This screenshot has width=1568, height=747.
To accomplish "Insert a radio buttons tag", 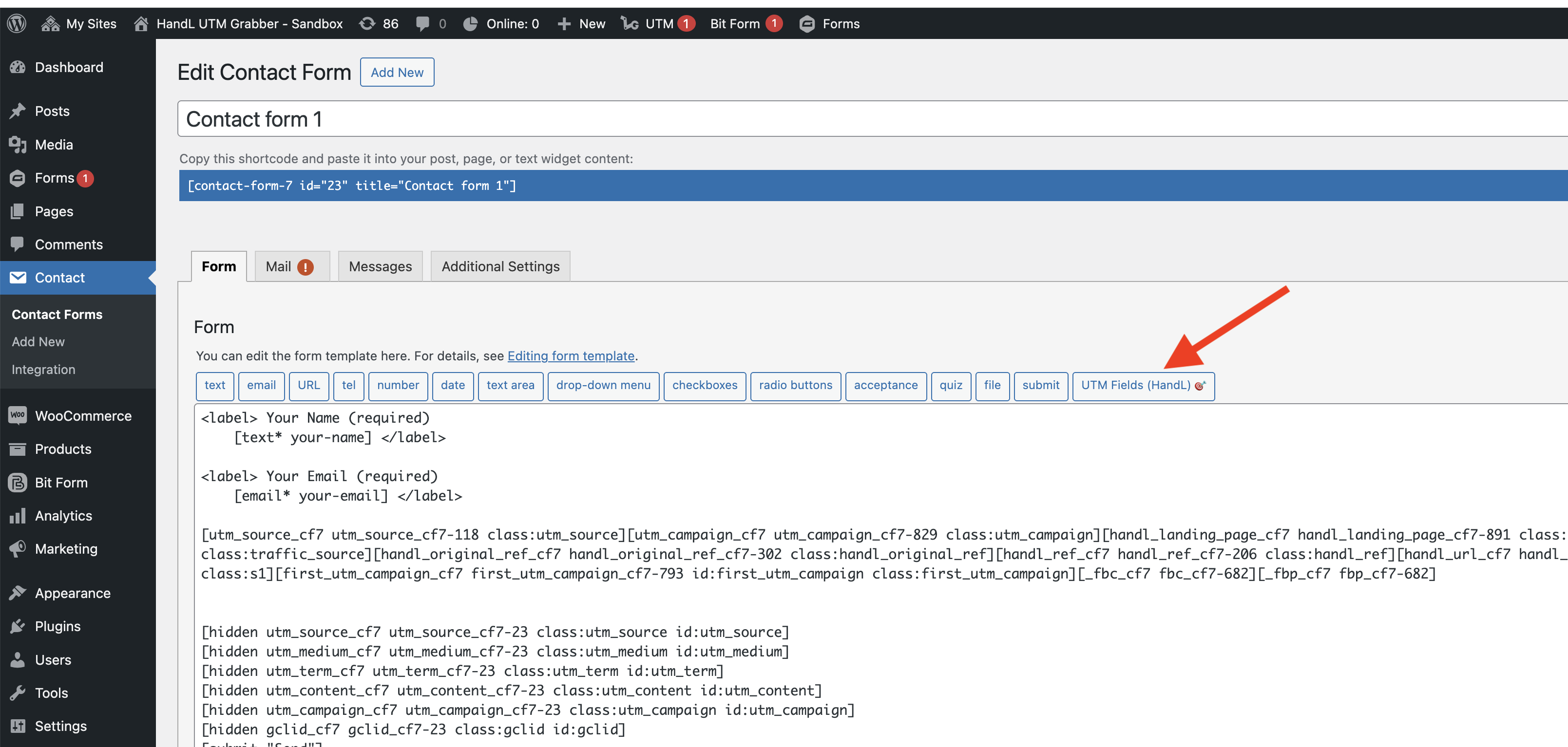I will point(796,386).
